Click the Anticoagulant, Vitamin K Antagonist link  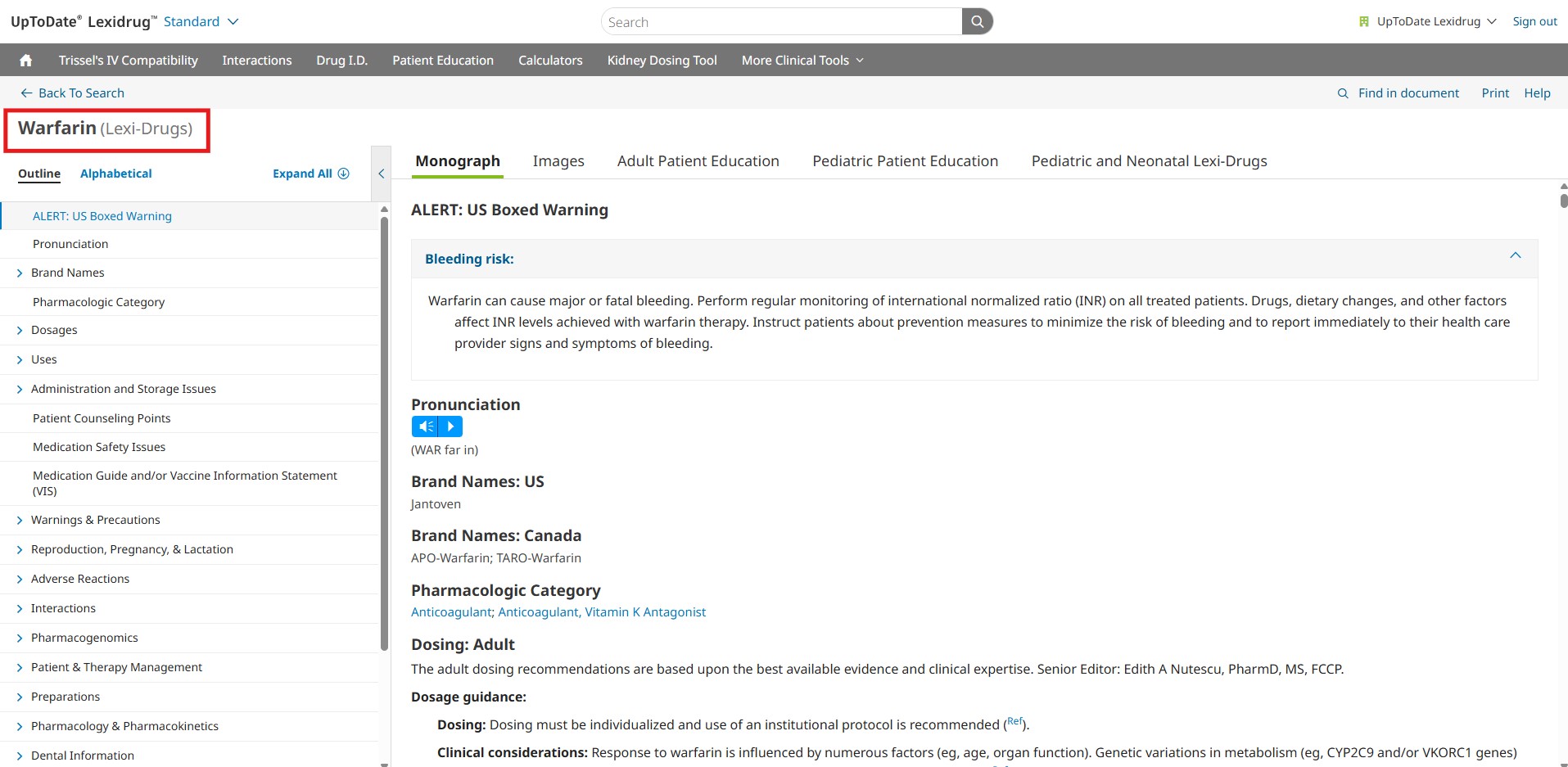pyautogui.click(x=602, y=612)
